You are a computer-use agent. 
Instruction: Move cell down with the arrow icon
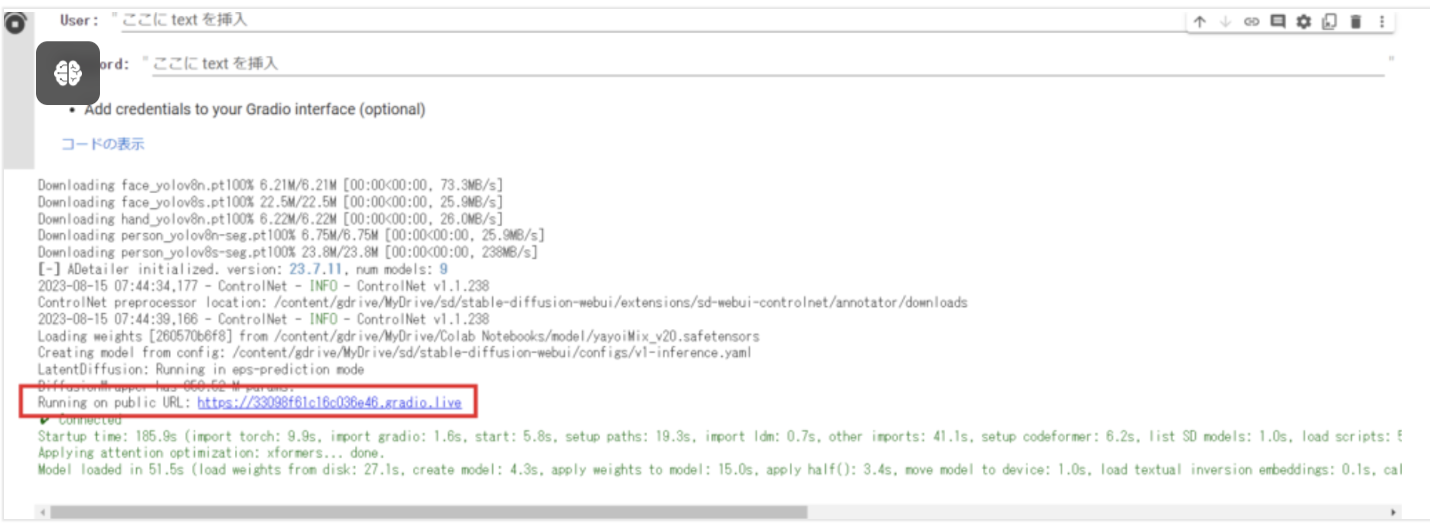pos(1225,22)
